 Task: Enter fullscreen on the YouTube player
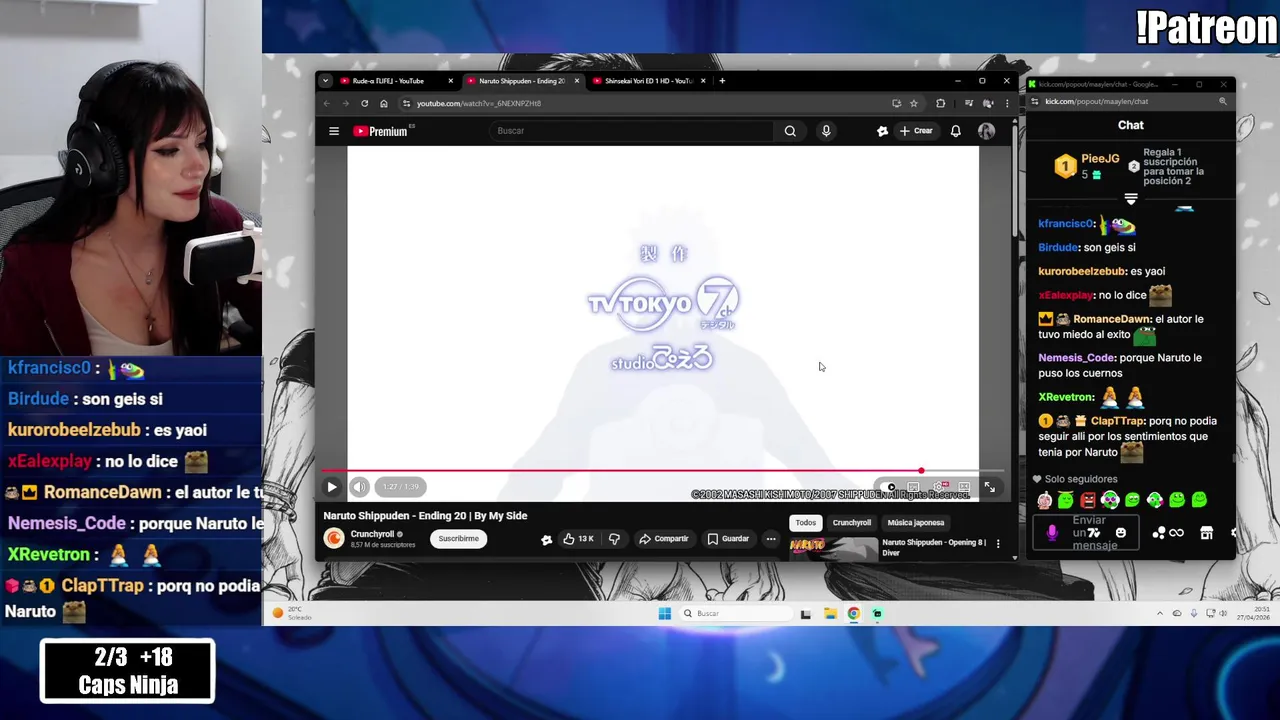pyautogui.click(x=989, y=487)
